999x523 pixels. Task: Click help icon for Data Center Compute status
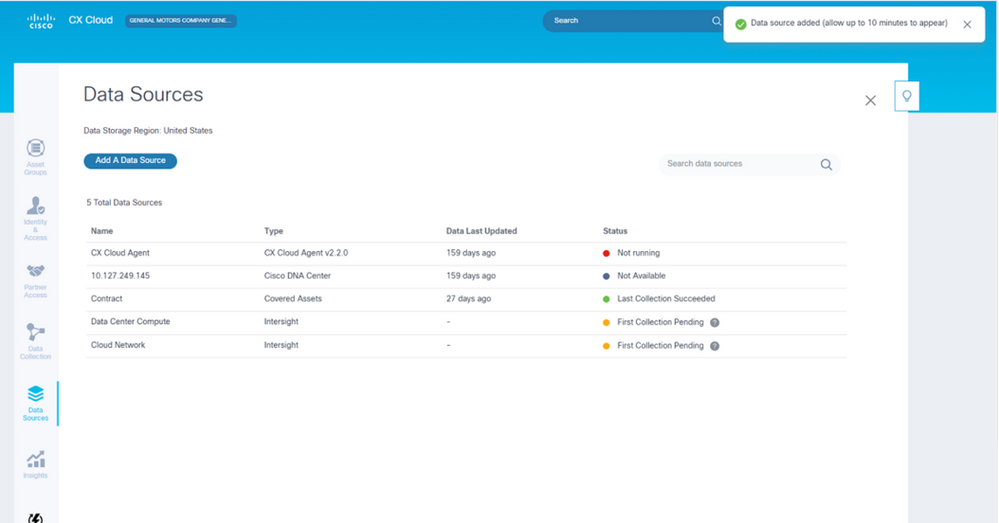(x=715, y=322)
